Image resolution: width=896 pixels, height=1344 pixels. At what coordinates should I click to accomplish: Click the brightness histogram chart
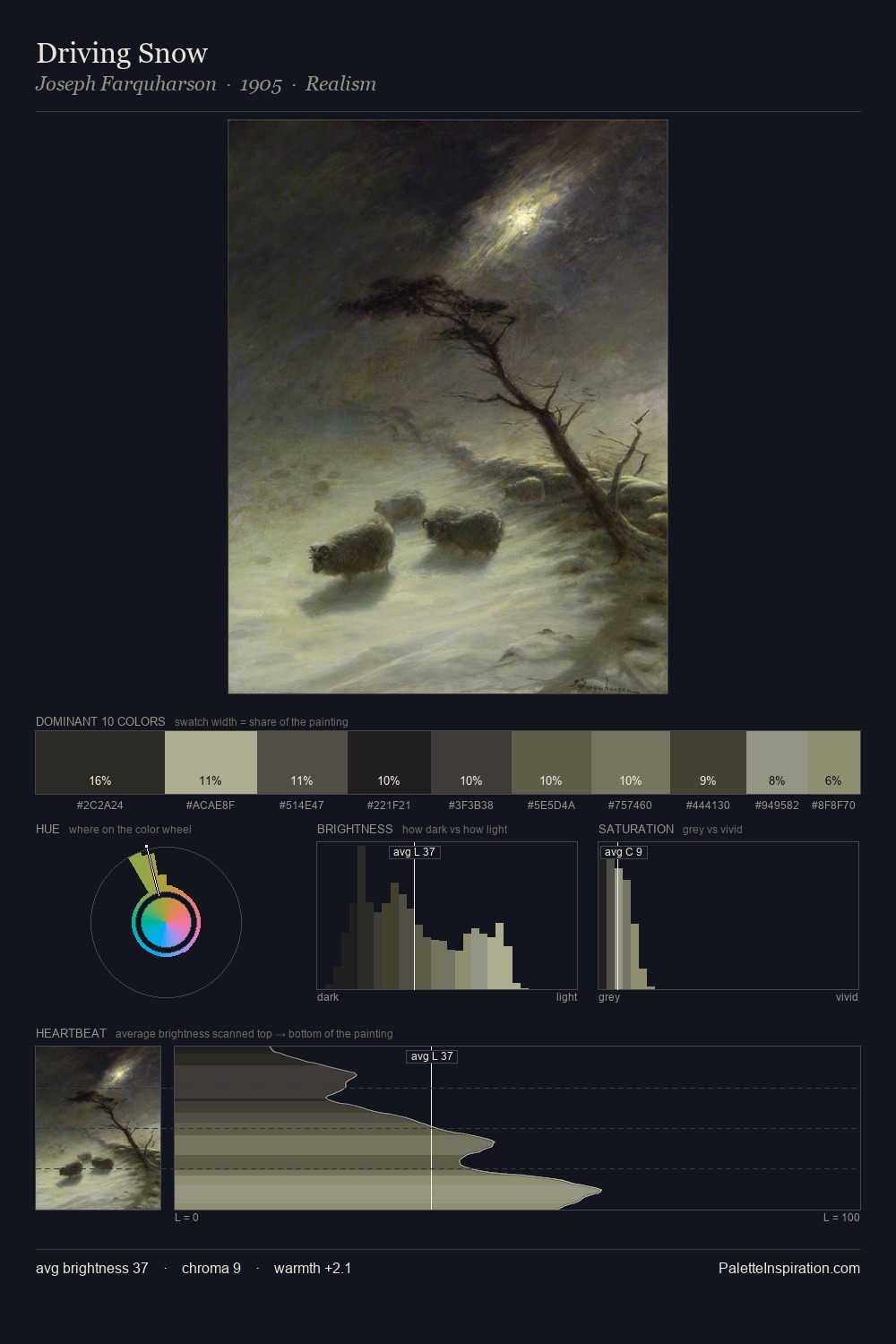click(447, 916)
